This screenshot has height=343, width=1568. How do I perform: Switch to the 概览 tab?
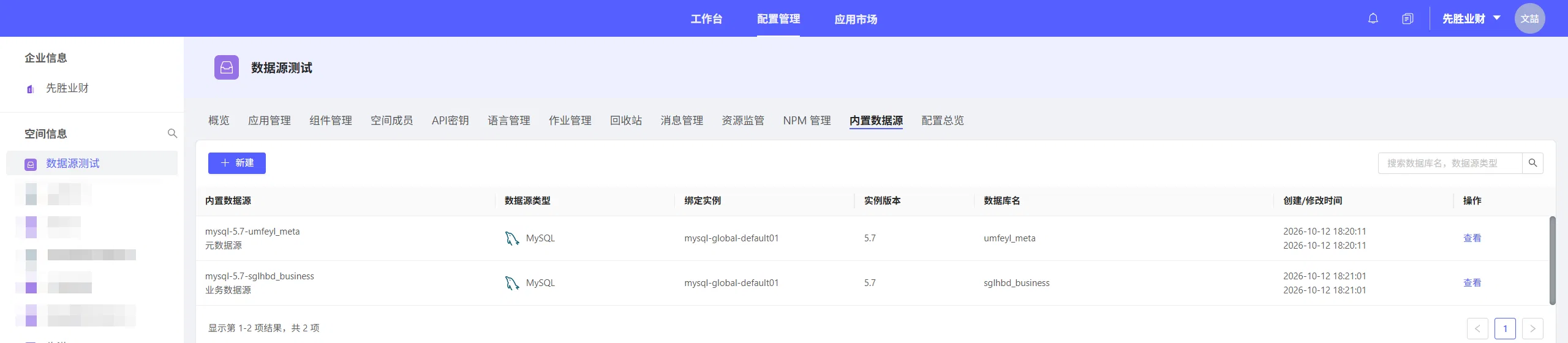click(x=219, y=121)
